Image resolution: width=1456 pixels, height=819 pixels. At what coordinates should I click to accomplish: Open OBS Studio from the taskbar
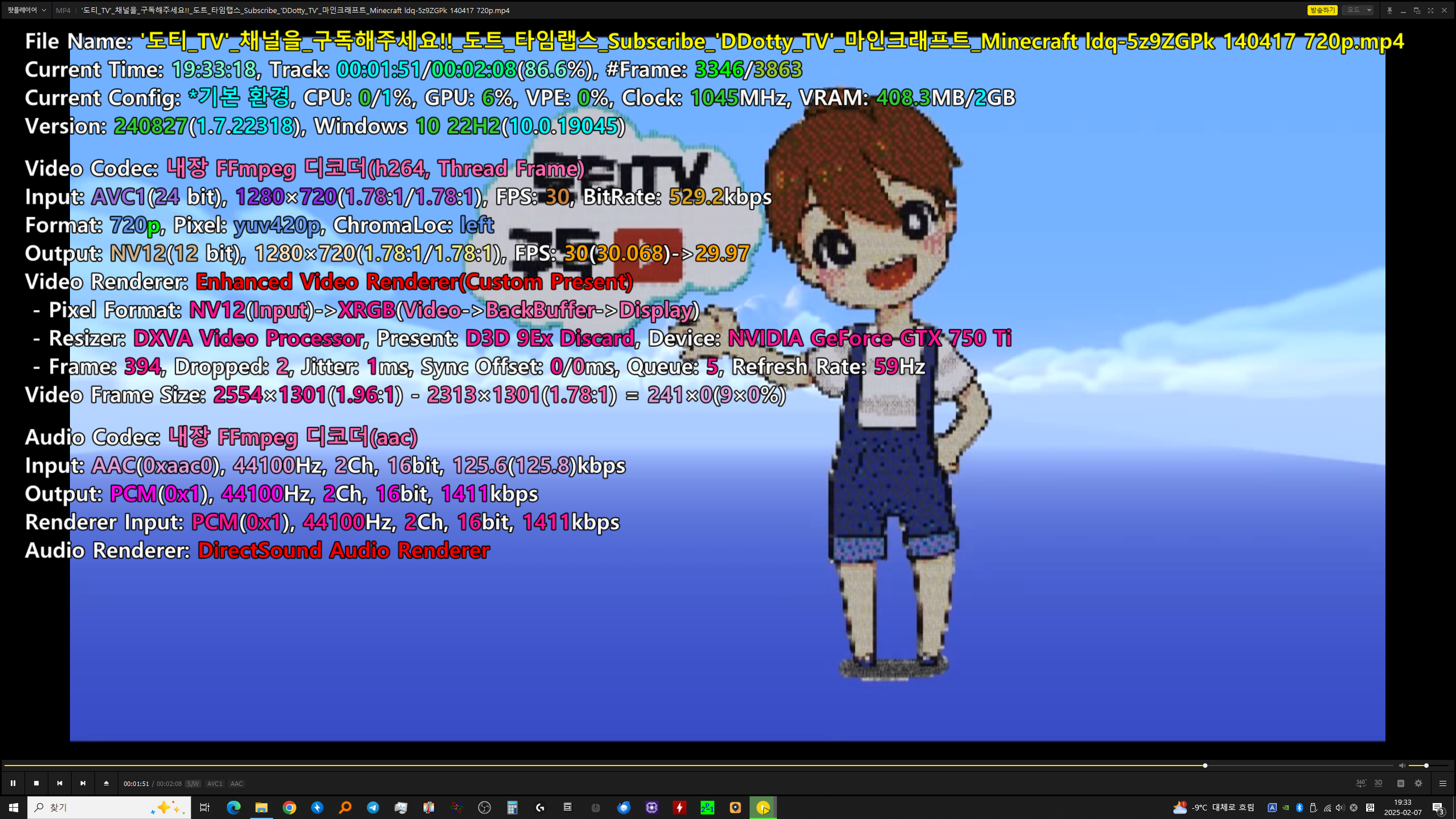(484, 808)
